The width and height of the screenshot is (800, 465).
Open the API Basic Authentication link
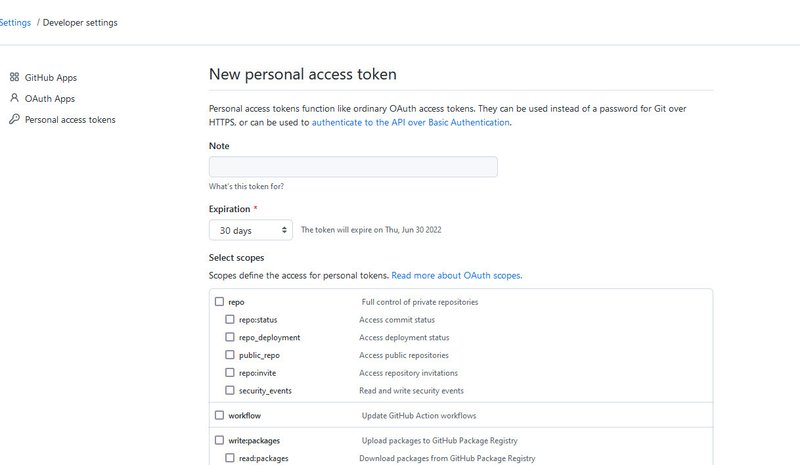pyautogui.click(x=411, y=123)
